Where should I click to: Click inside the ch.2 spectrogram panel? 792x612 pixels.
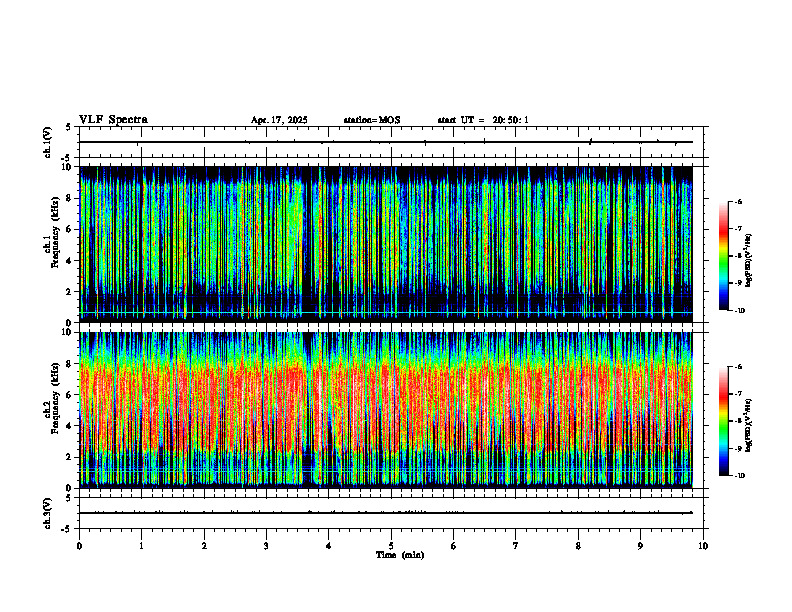coord(386,410)
